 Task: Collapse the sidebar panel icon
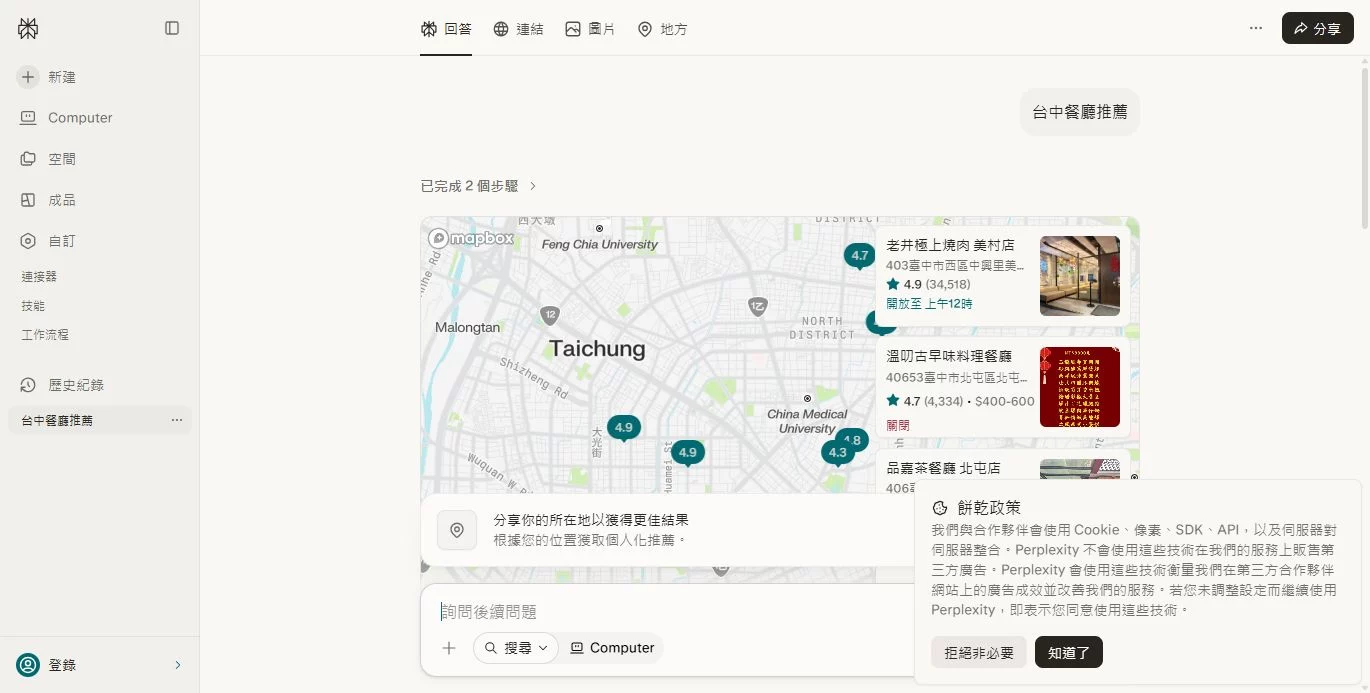pos(172,28)
